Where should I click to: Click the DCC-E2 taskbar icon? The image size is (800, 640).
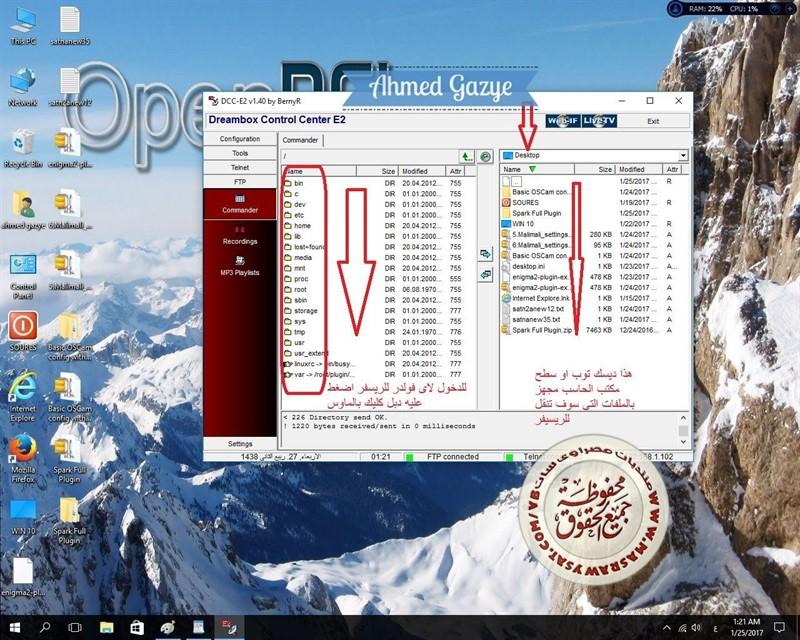click(228, 627)
